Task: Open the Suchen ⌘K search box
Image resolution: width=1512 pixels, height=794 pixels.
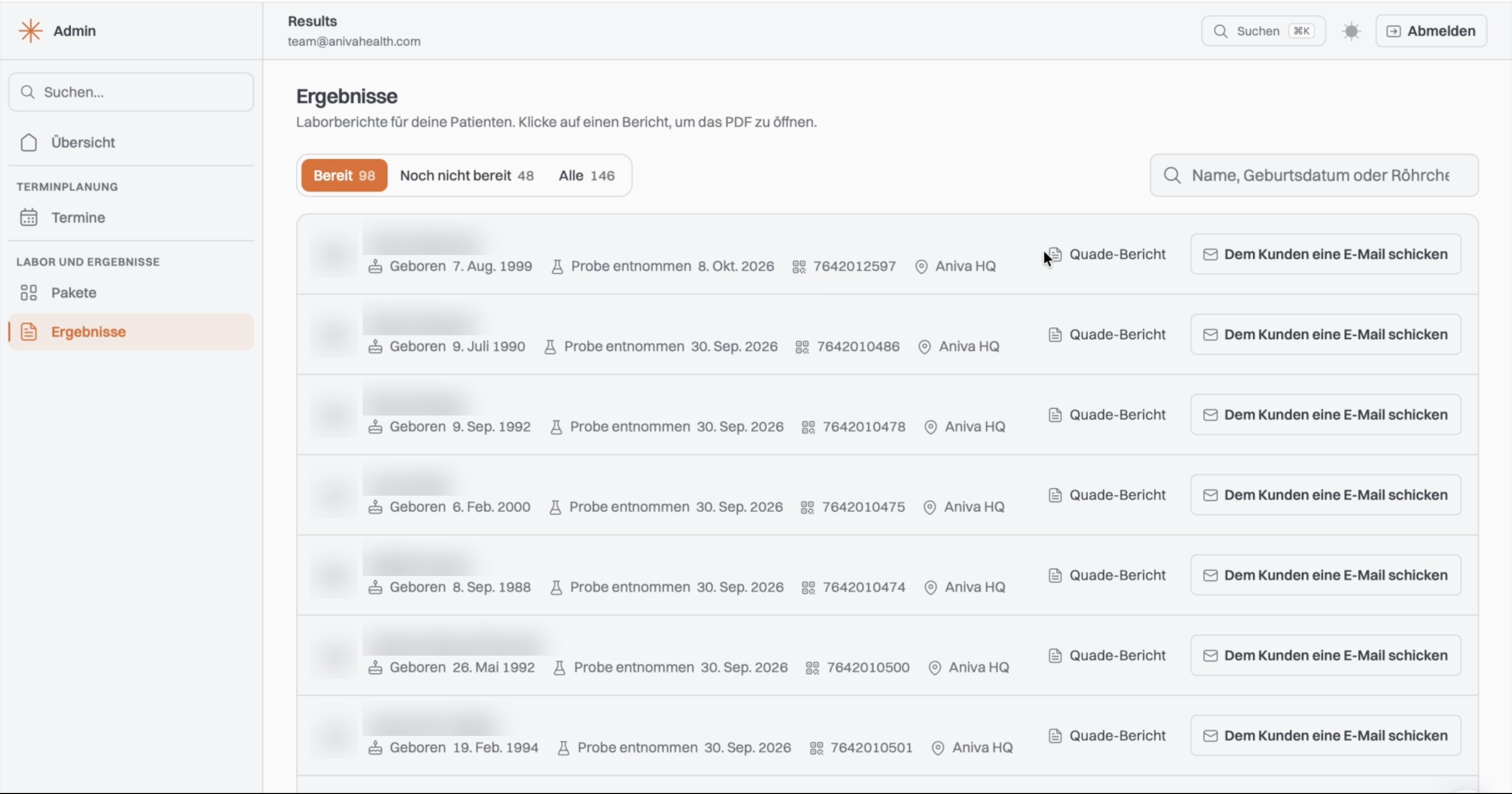Action: 1263,31
